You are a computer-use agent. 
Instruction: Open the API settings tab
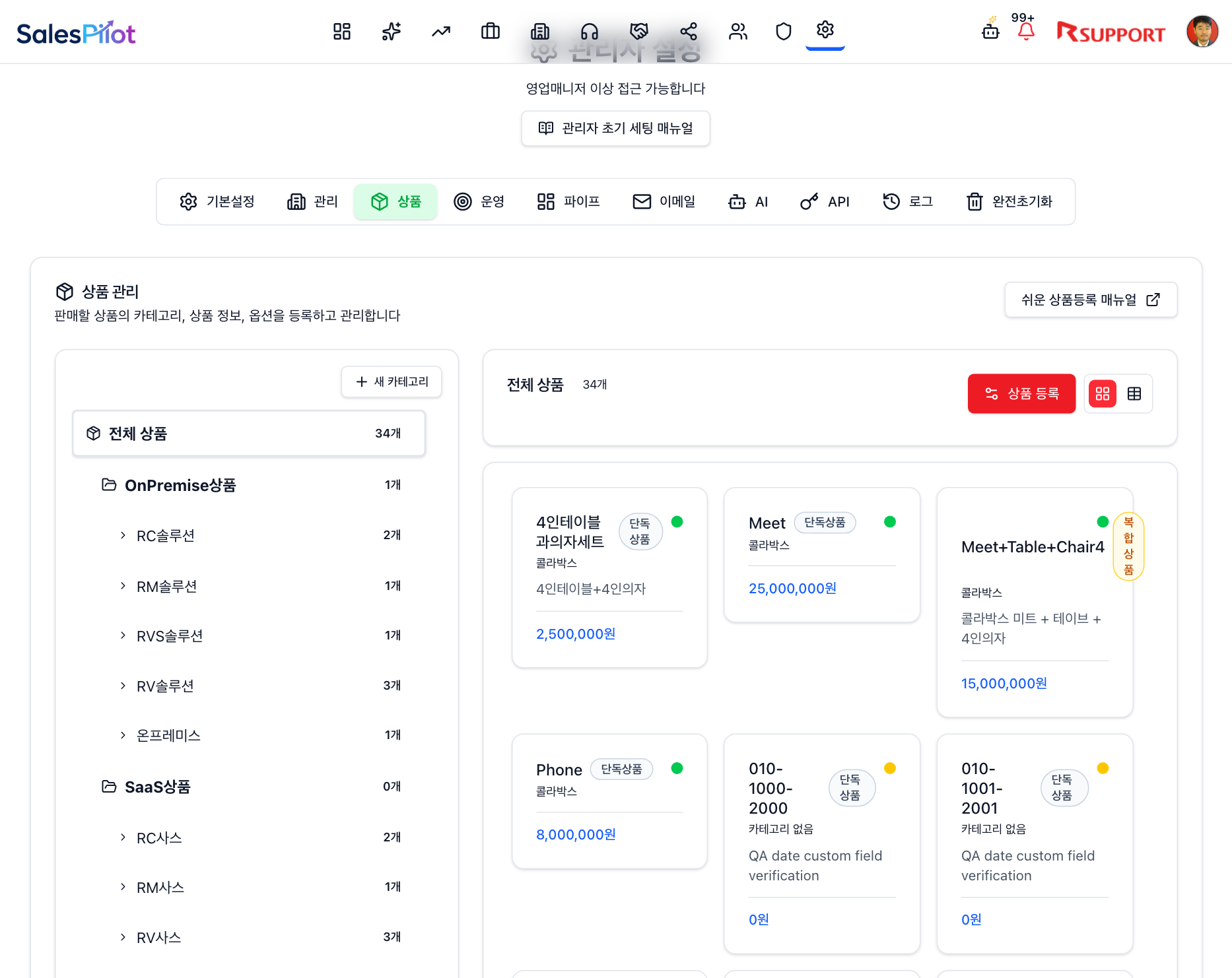click(825, 201)
